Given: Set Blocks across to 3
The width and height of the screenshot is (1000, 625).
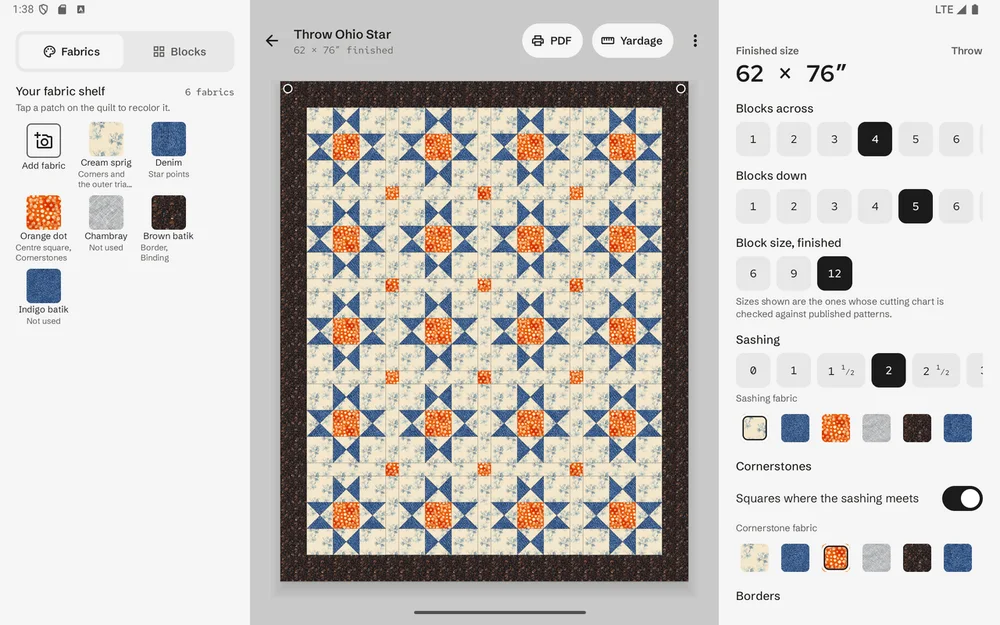Looking at the screenshot, I should [x=834, y=139].
